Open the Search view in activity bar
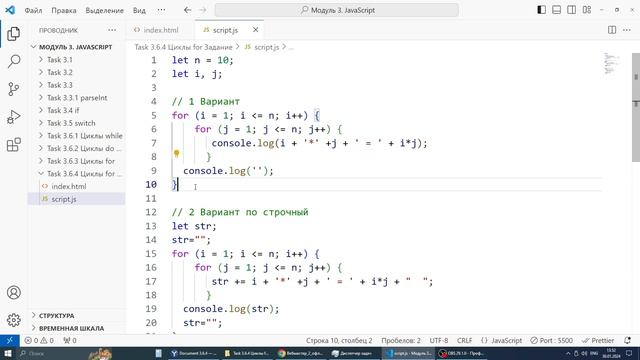 pyautogui.click(x=13, y=61)
